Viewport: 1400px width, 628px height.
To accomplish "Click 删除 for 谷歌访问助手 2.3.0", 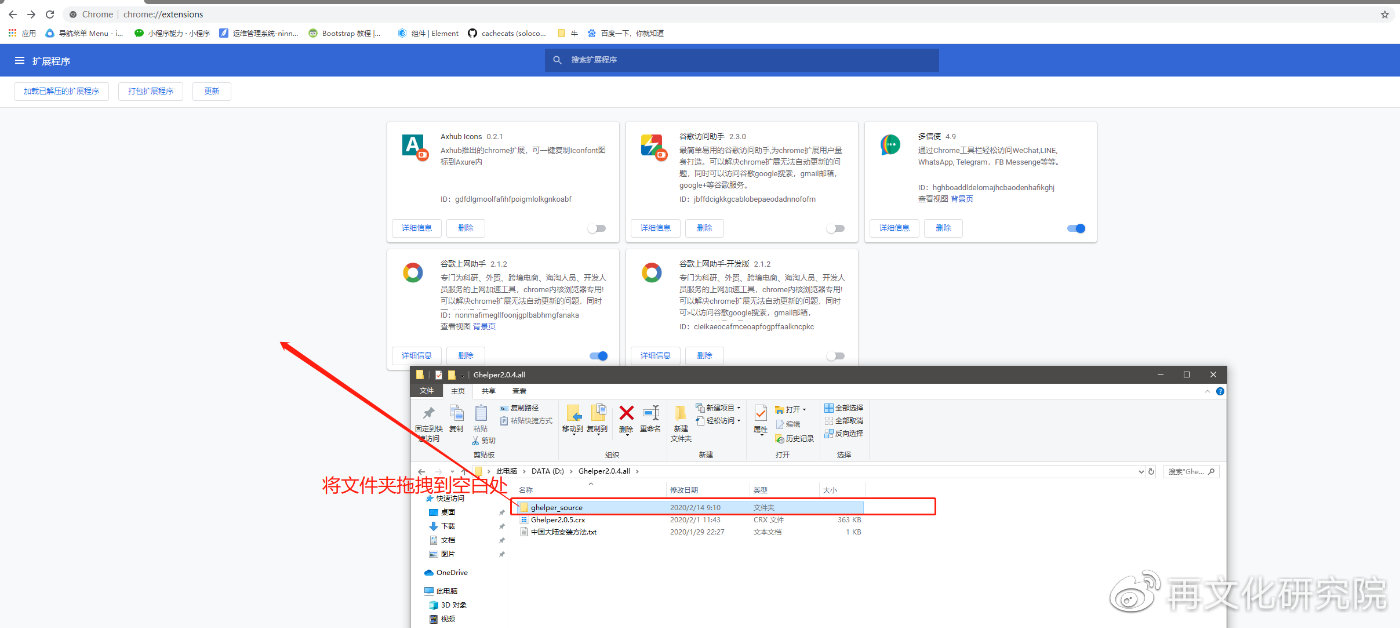I will pos(705,228).
